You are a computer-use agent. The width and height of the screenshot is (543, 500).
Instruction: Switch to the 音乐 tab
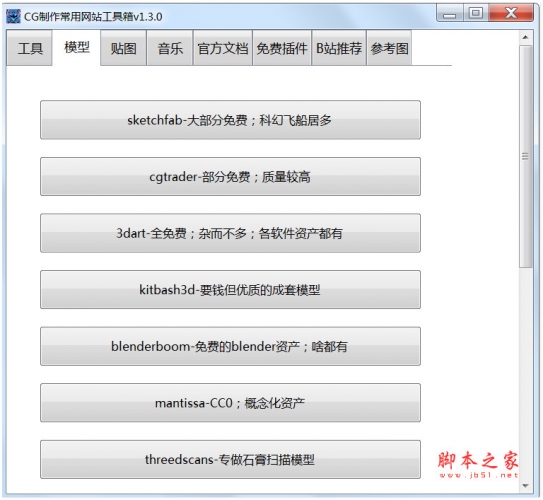(x=170, y=48)
